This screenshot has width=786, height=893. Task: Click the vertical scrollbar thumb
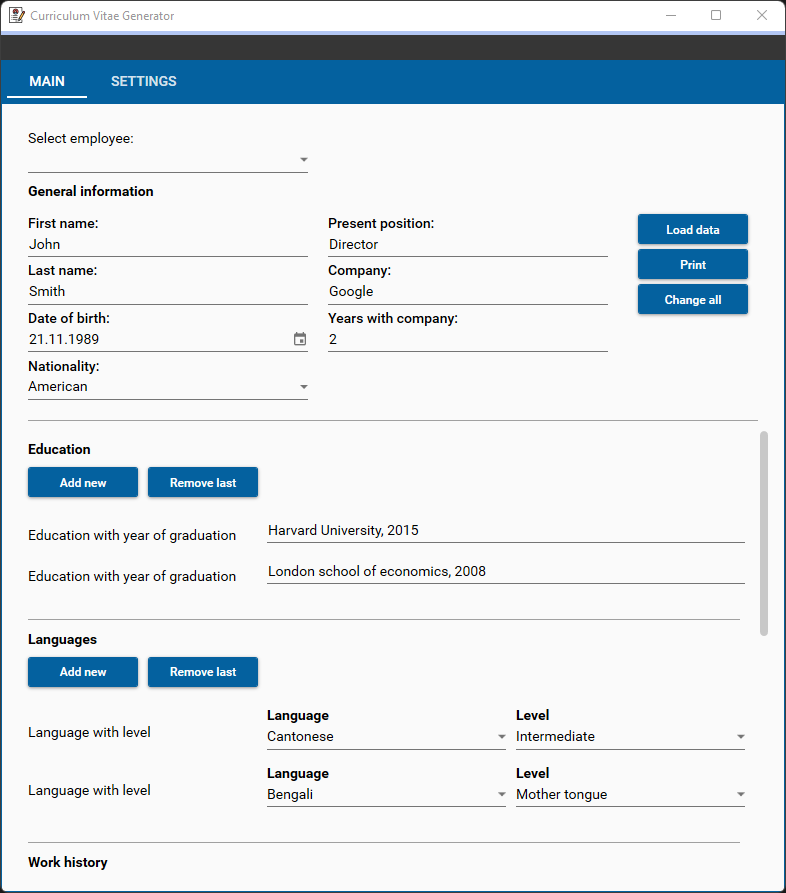tap(764, 533)
